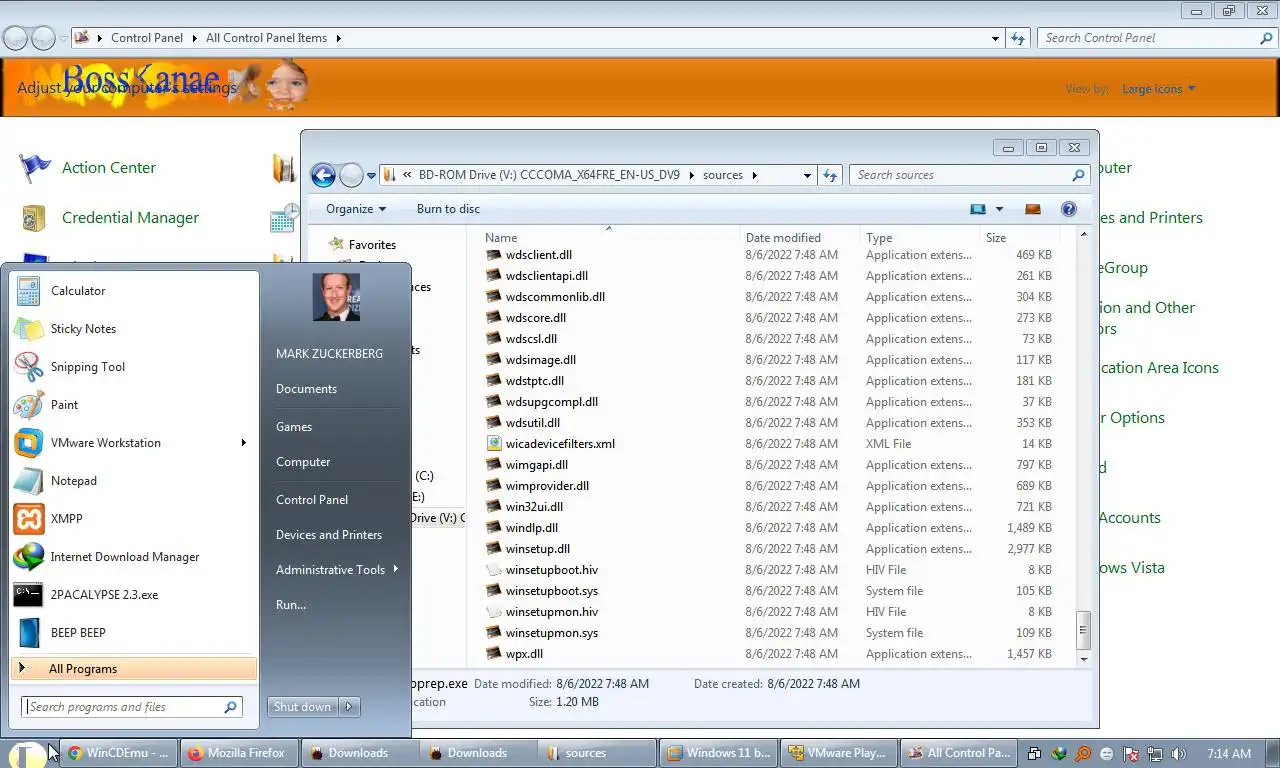Toggle the preview pane icon

pos(1033,209)
